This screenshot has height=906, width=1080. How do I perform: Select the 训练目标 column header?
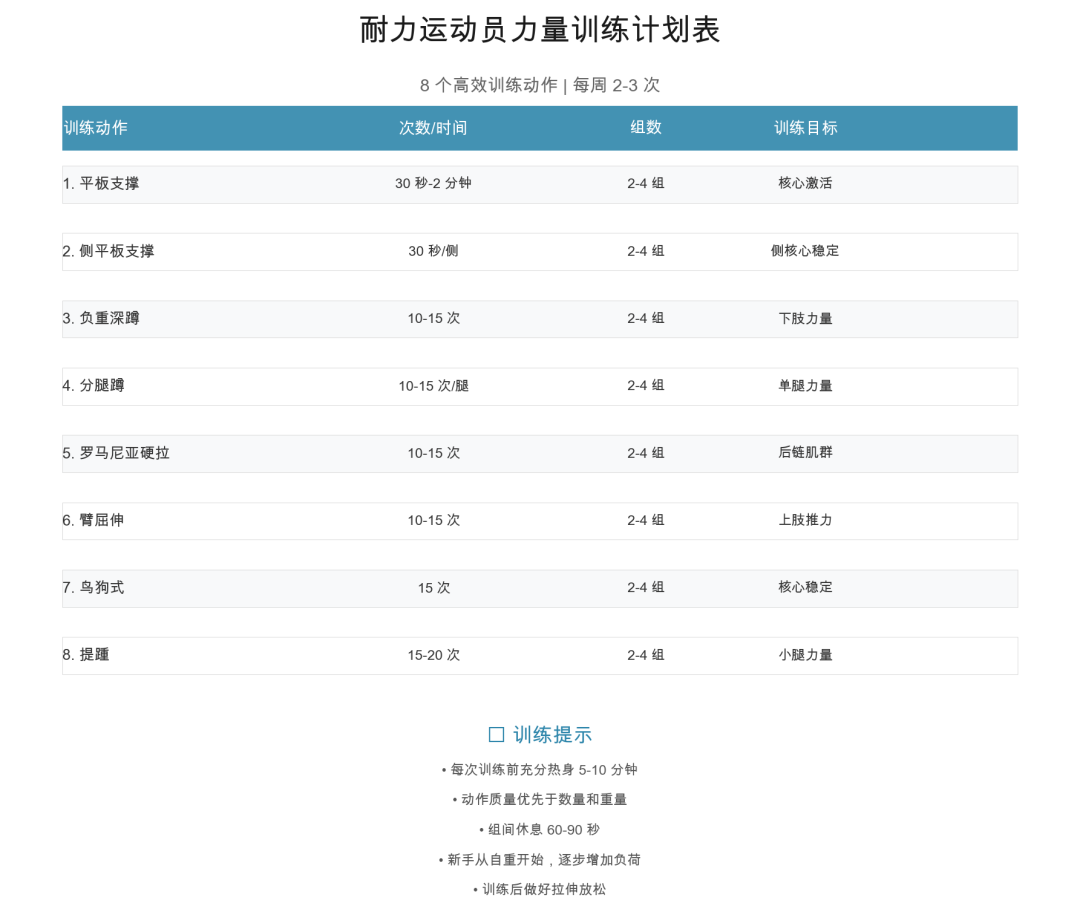[806, 128]
